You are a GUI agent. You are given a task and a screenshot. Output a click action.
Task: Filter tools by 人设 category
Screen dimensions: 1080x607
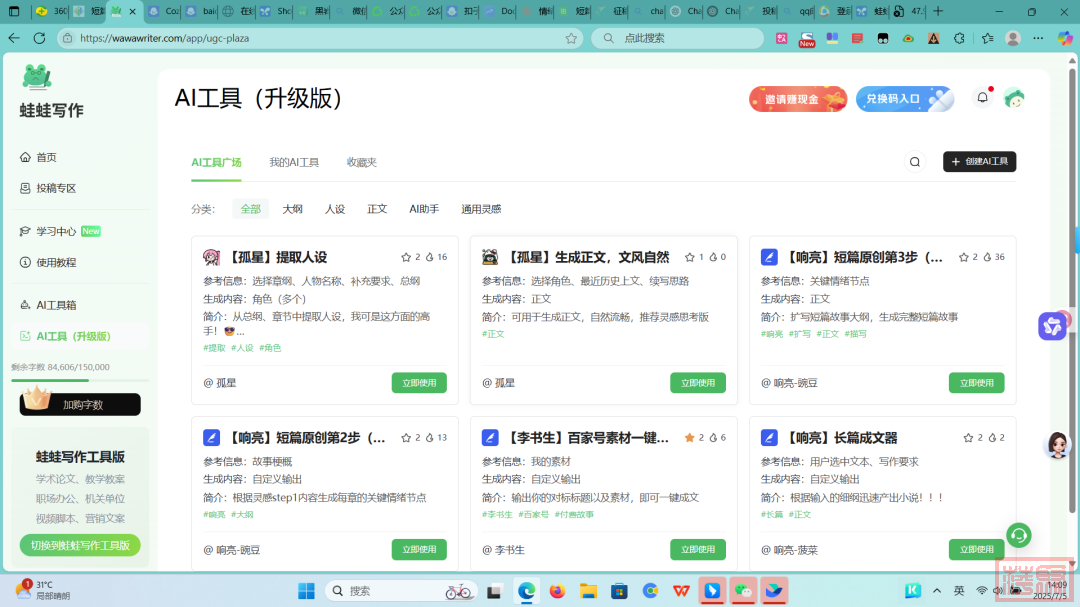click(335, 209)
